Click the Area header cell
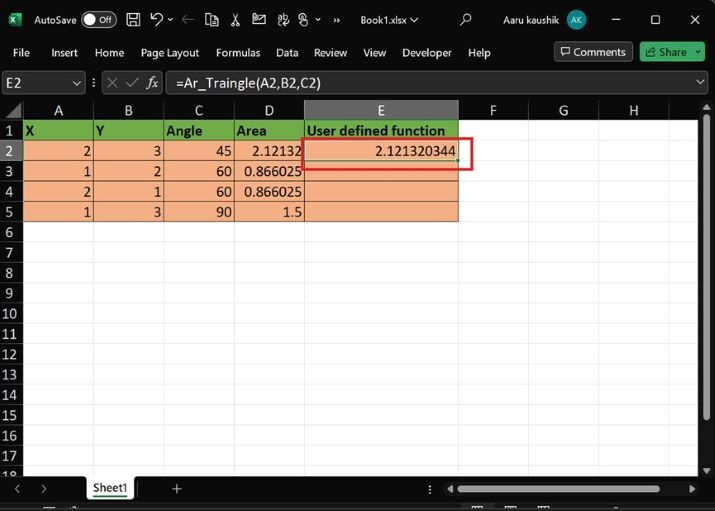Image resolution: width=715 pixels, height=511 pixels. click(x=269, y=131)
